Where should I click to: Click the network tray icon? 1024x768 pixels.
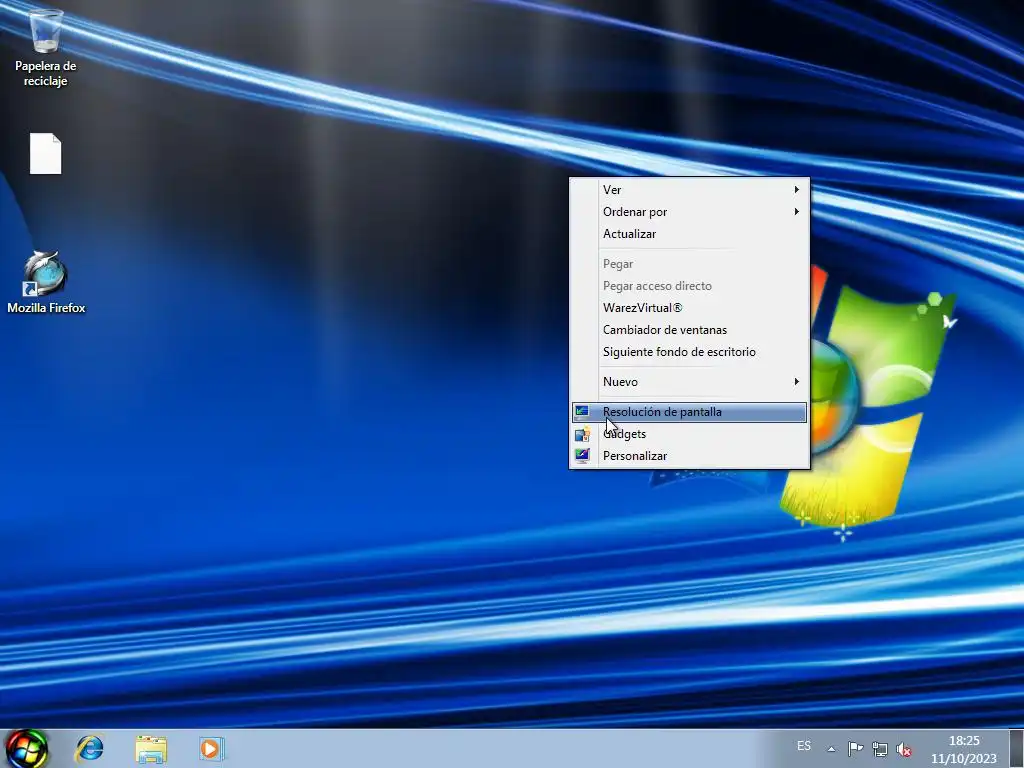(880, 749)
